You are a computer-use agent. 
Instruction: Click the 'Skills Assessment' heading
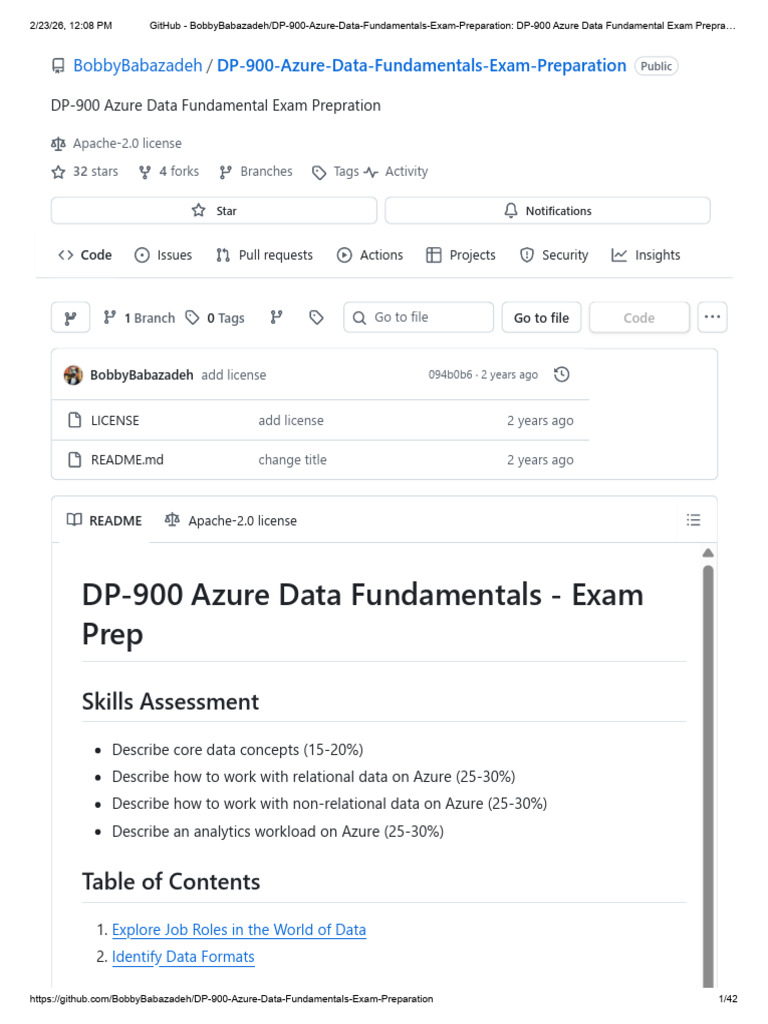tap(170, 701)
